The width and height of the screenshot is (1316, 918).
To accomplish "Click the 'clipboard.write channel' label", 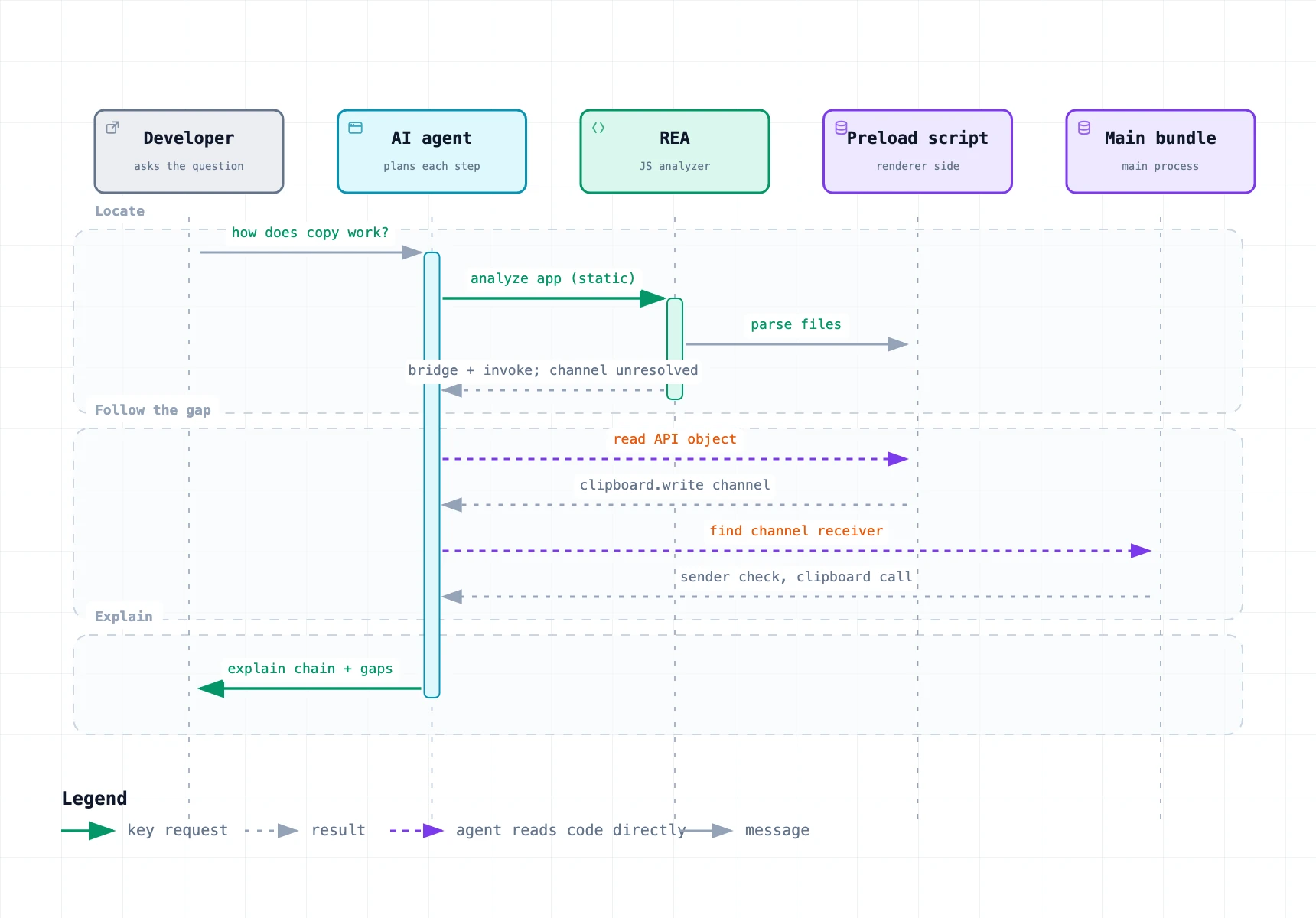I will point(675,485).
